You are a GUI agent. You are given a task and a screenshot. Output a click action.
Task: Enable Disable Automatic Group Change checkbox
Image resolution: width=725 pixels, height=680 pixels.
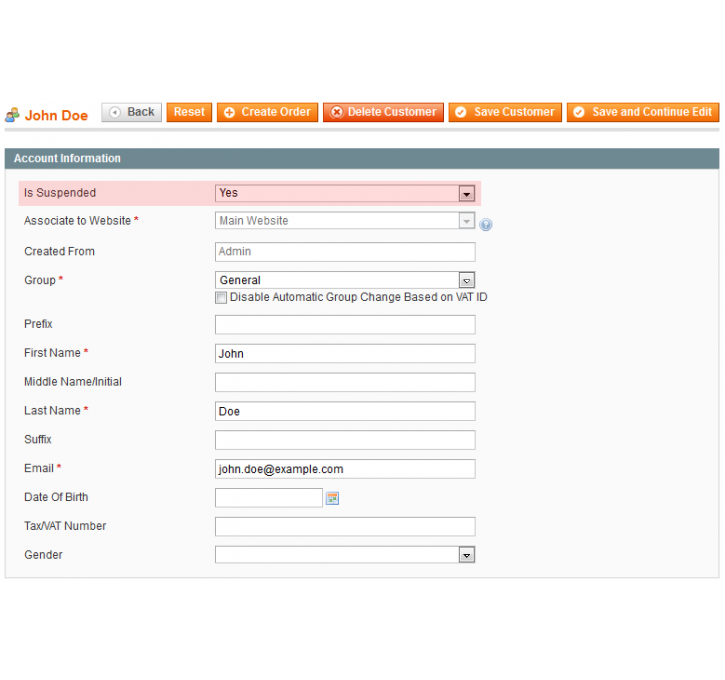pyautogui.click(x=221, y=298)
